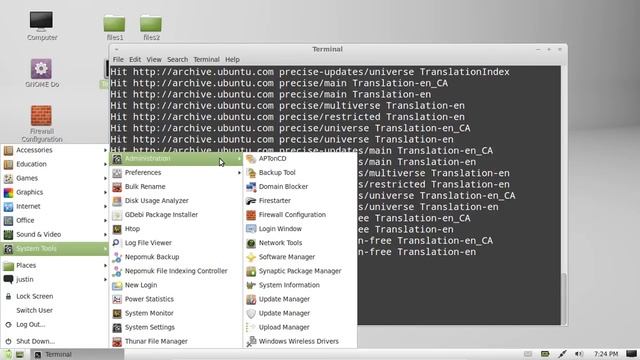Open Login Window settings
The image size is (640, 360).
[300, 229]
